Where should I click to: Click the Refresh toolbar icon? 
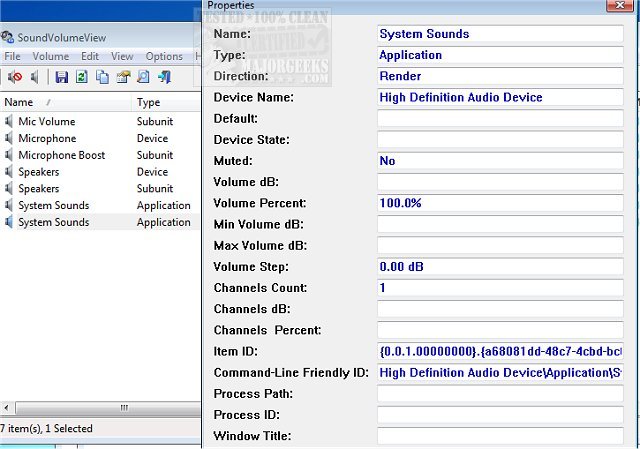tap(82, 77)
